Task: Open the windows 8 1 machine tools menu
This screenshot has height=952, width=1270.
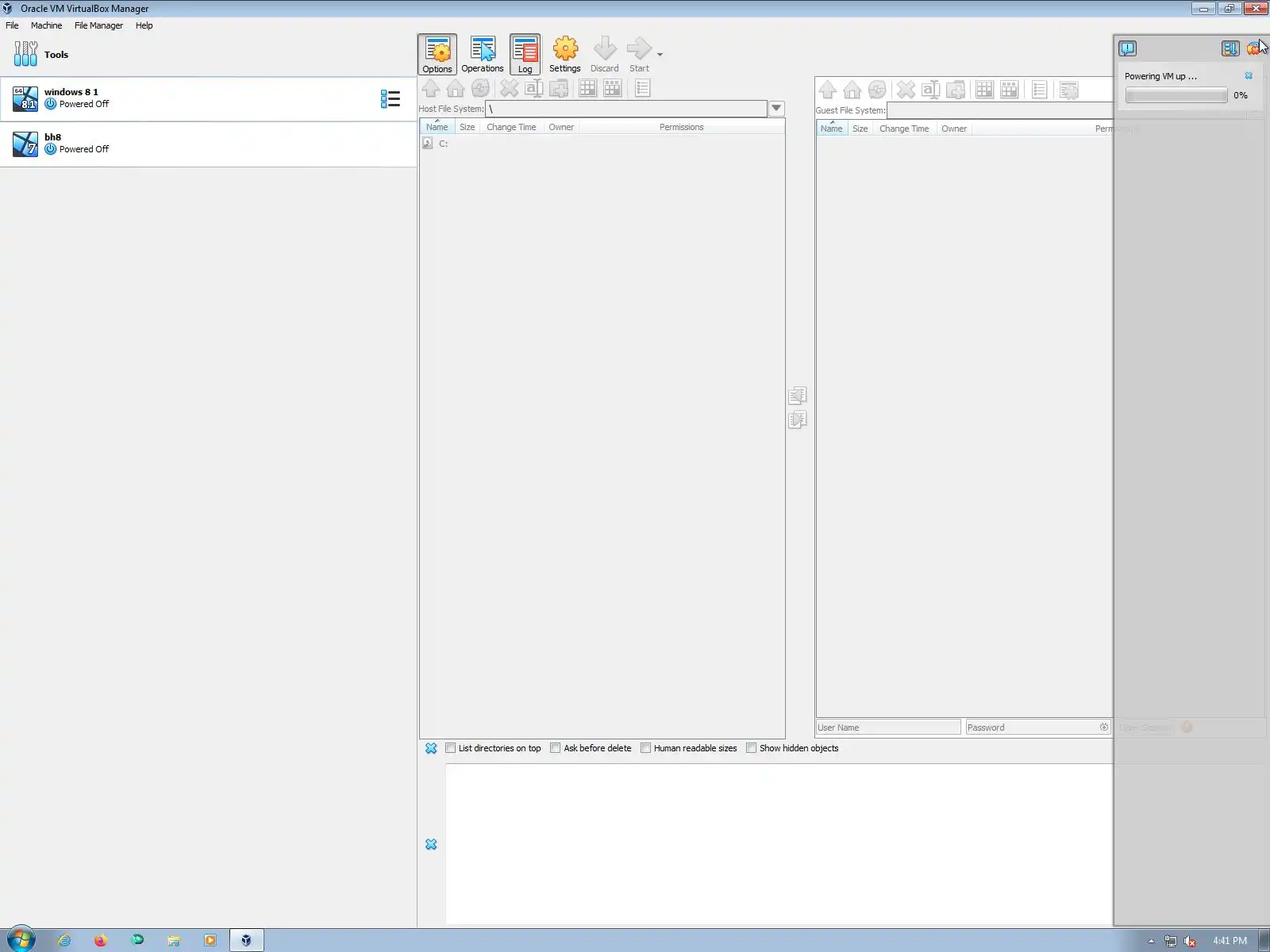Action: pyautogui.click(x=390, y=98)
